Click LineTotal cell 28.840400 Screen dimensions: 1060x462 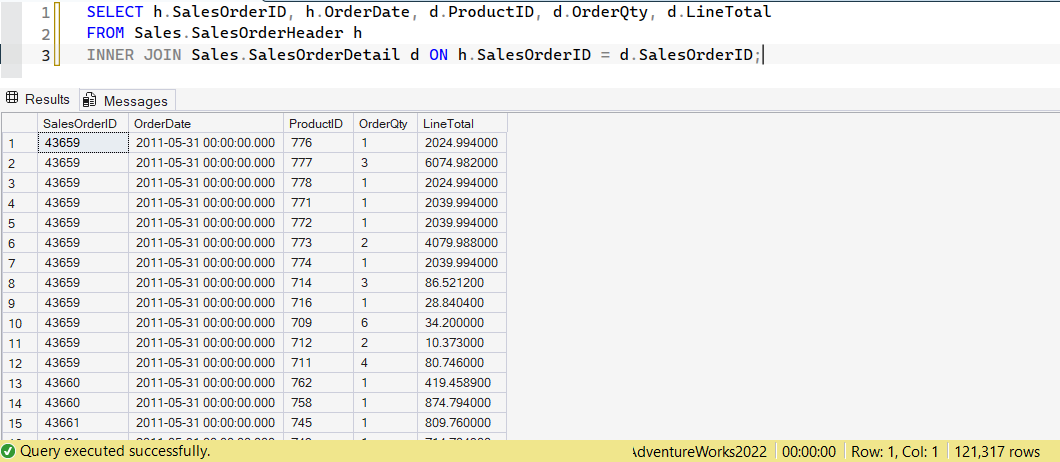[462, 302]
